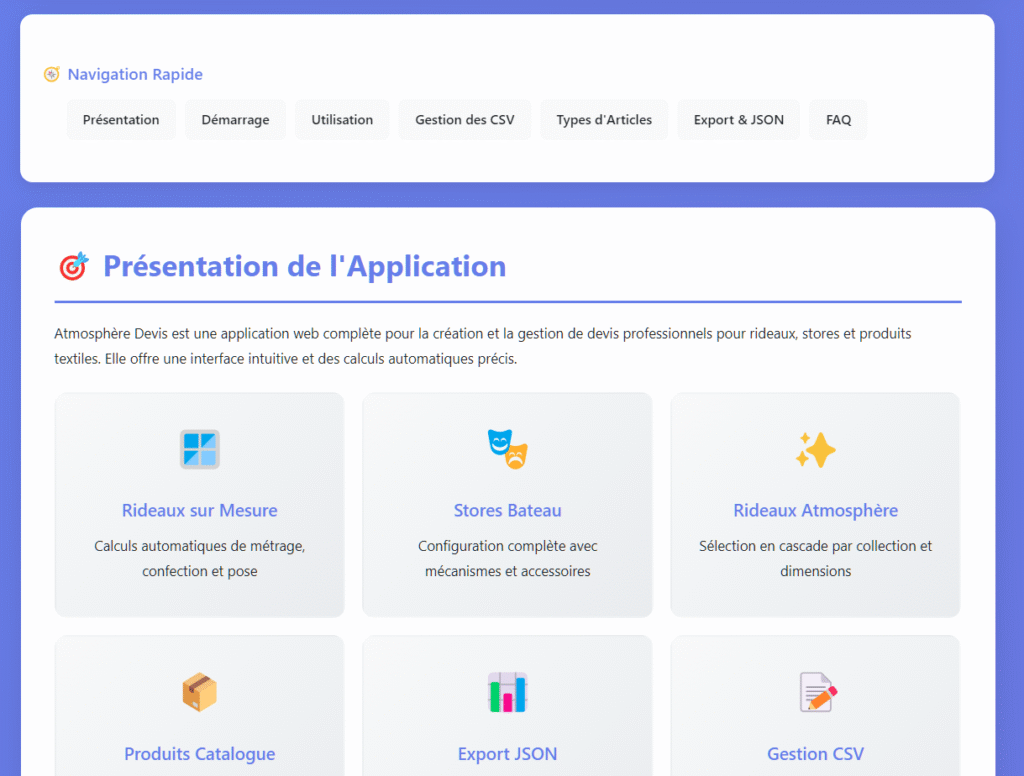Click the cardboard box icon above Produits Catalogue
This screenshot has height=776, width=1024.
tap(200, 692)
